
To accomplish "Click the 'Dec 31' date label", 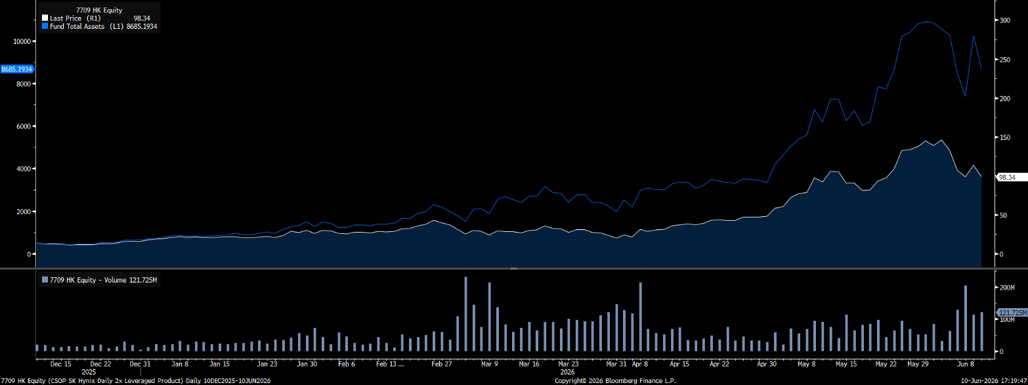I will [x=140, y=362].
